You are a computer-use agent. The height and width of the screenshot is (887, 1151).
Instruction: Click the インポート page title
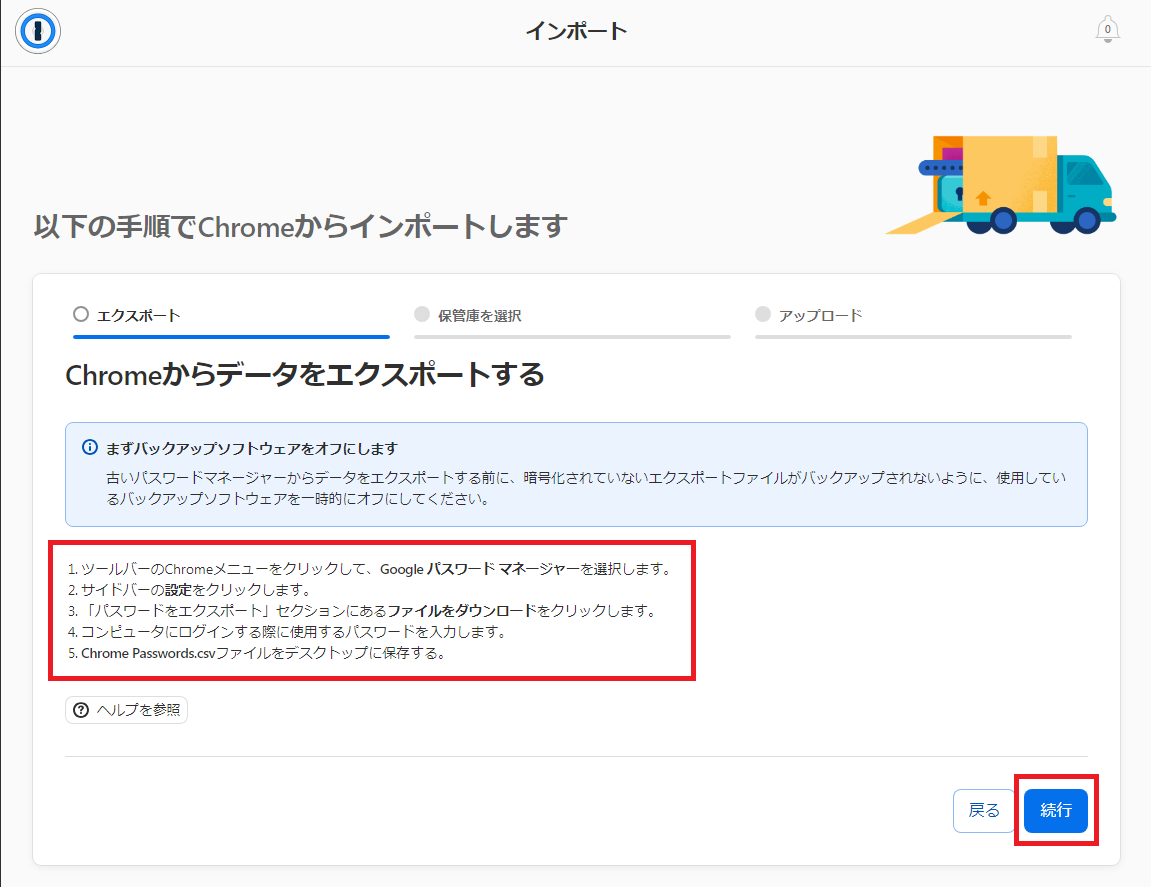pyautogui.click(x=576, y=31)
